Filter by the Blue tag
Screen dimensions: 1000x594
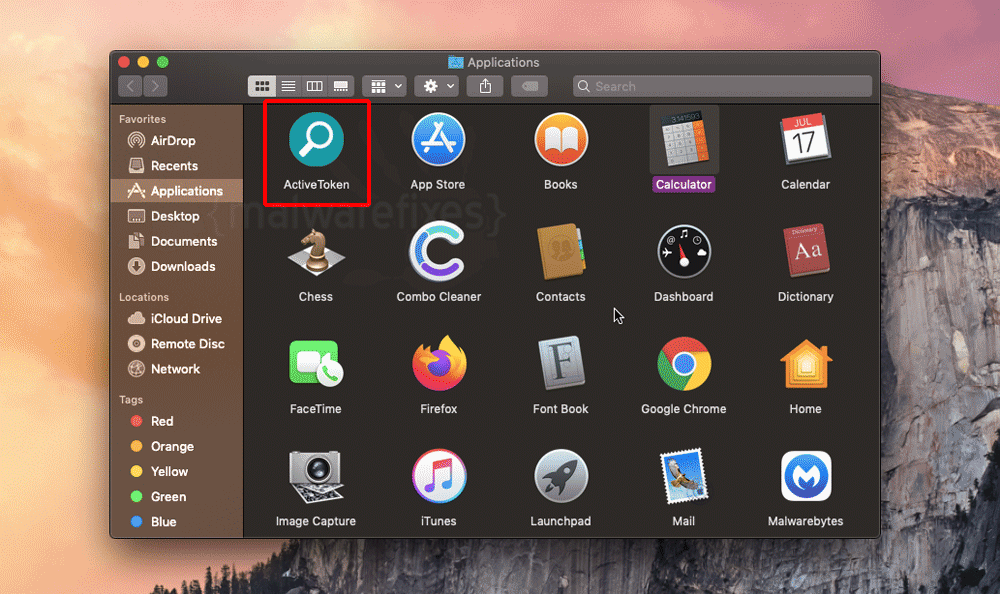point(177,522)
